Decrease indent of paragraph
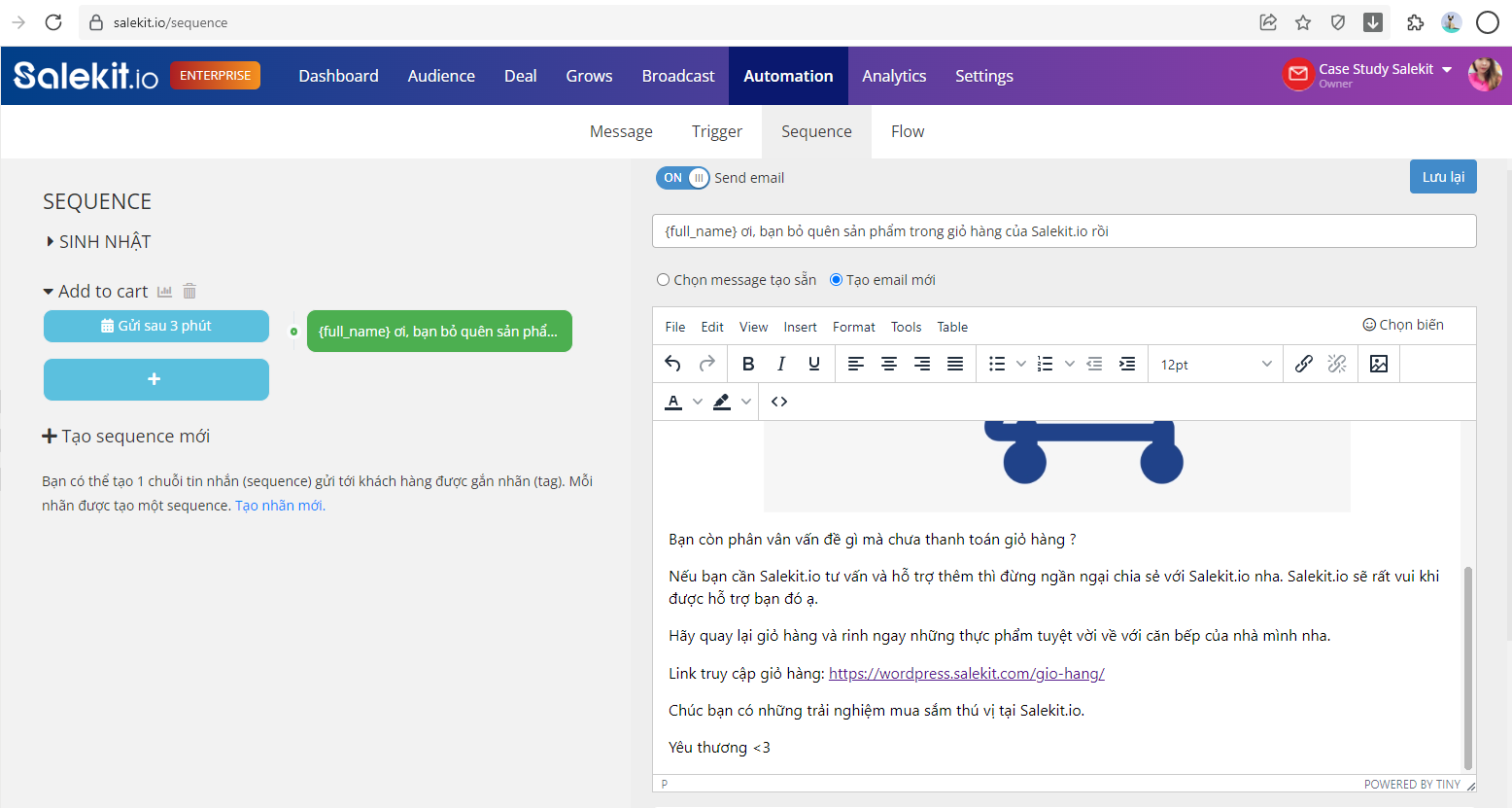 pos(1094,364)
